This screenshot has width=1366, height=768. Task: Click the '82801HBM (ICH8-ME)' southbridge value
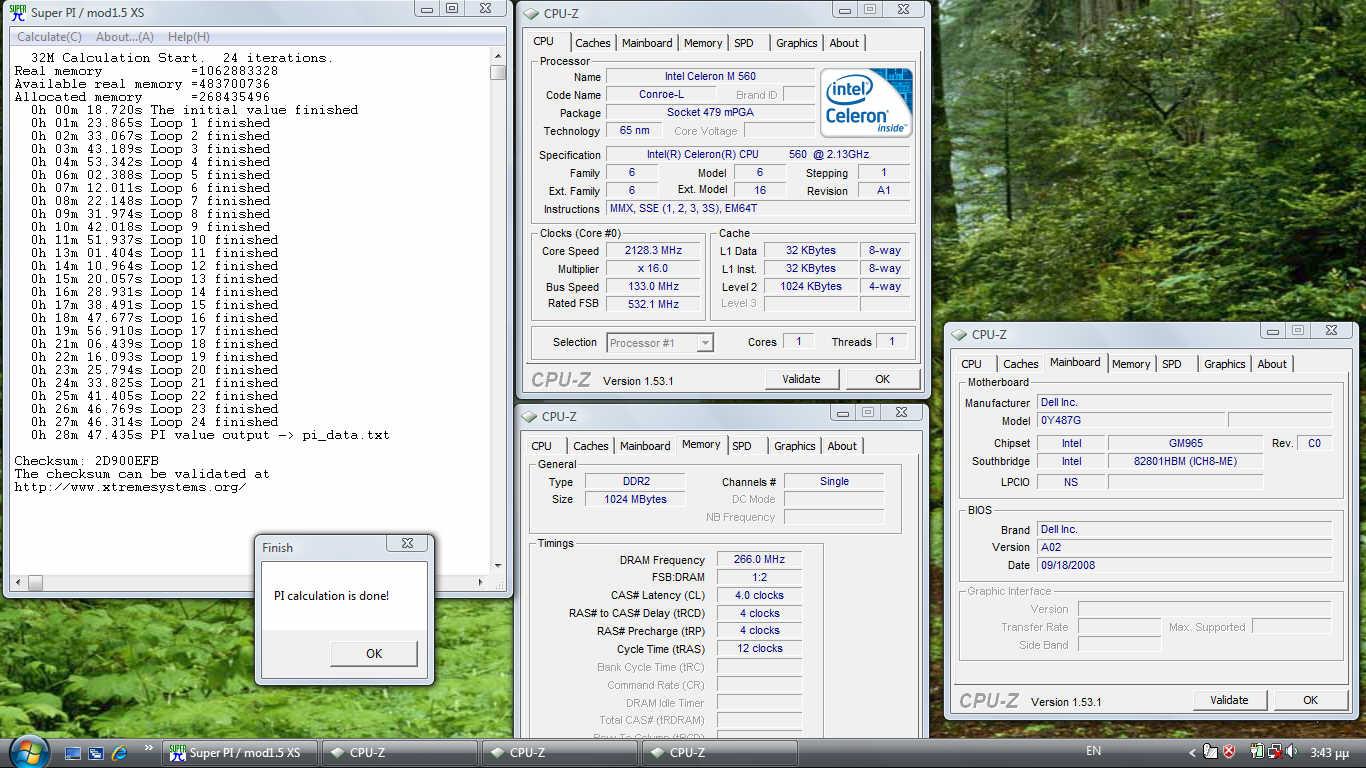coord(1185,461)
